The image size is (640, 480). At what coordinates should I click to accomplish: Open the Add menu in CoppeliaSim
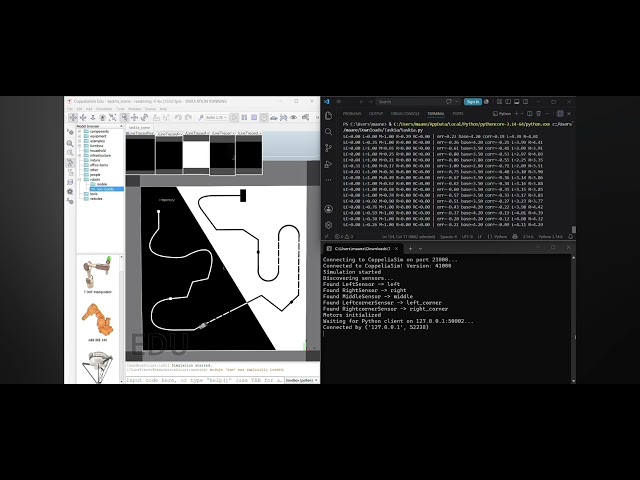pyautogui.click(x=89, y=109)
